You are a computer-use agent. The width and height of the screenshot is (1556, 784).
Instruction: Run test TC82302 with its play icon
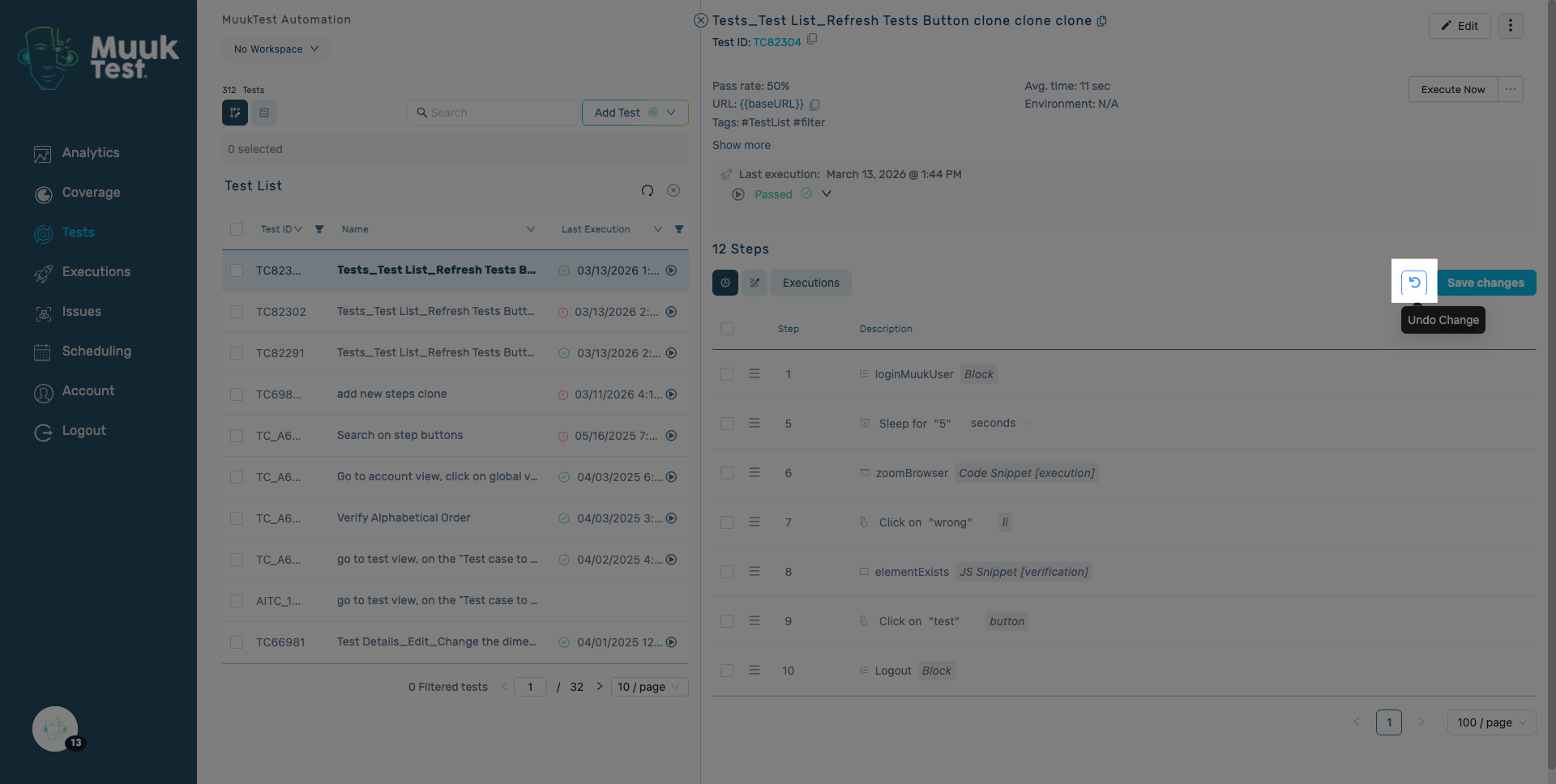tap(671, 312)
